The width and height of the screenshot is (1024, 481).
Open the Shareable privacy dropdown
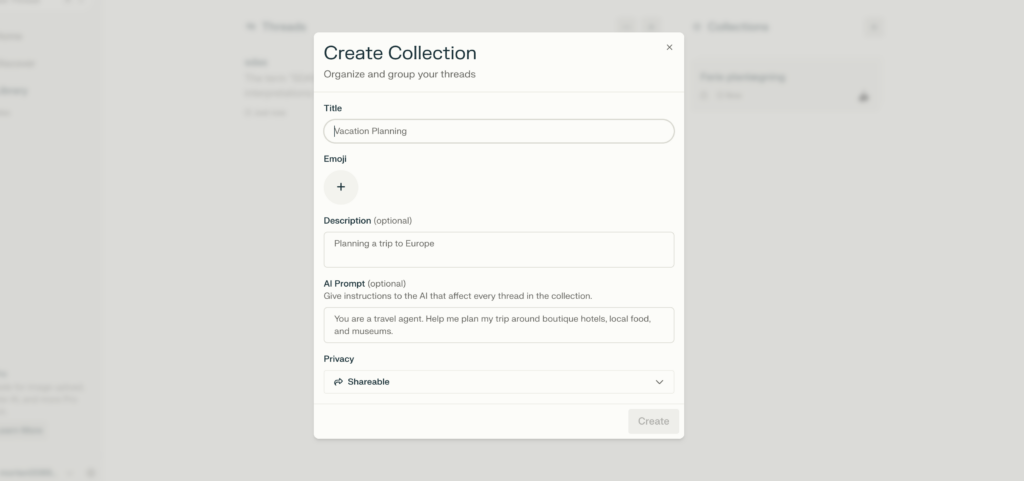pyautogui.click(x=499, y=382)
